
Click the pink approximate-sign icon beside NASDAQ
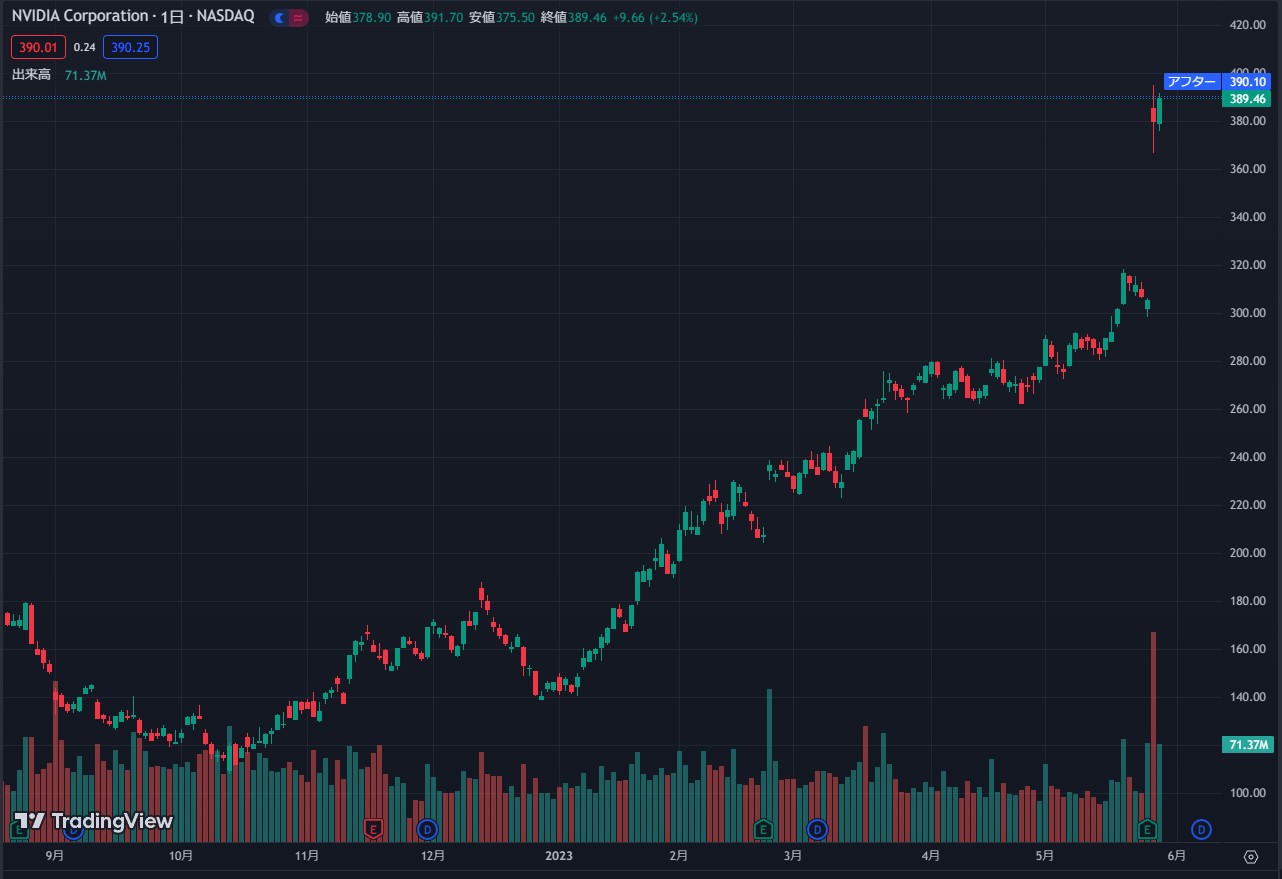point(297,18)
